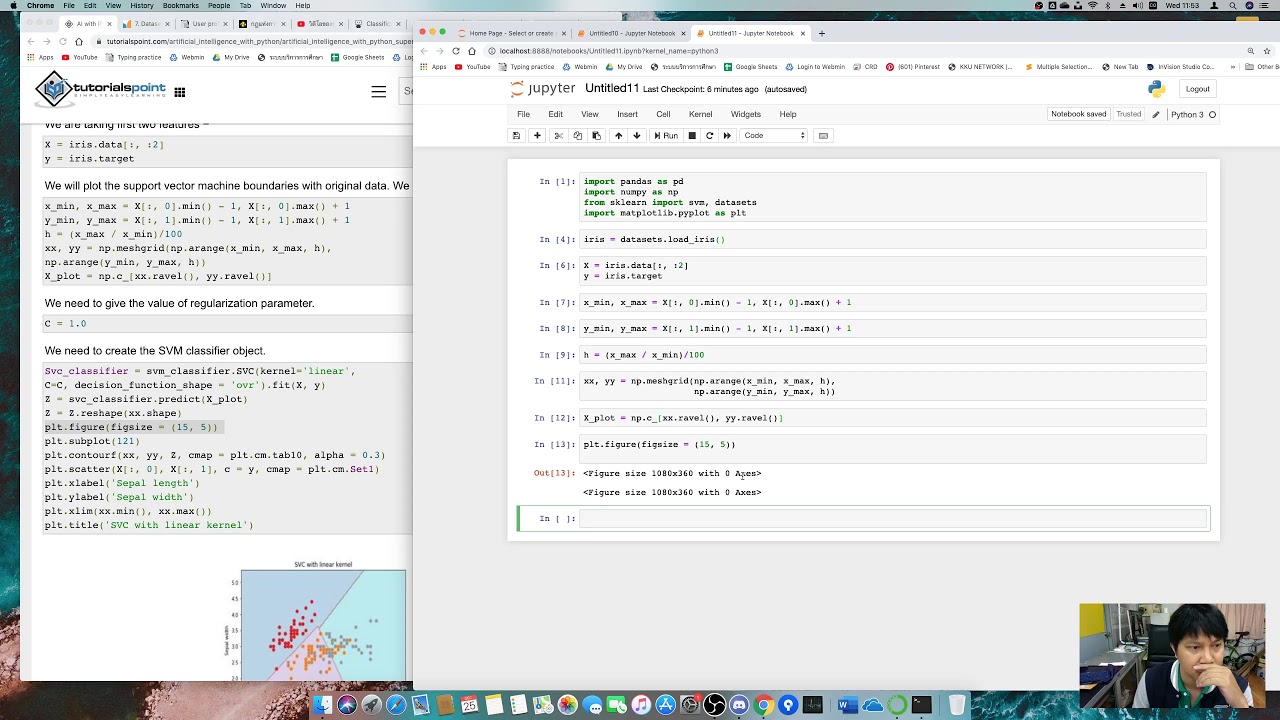Open a new tab in the front browser
The height and width of the screenshot is (720, 1280).
point(822,33)
